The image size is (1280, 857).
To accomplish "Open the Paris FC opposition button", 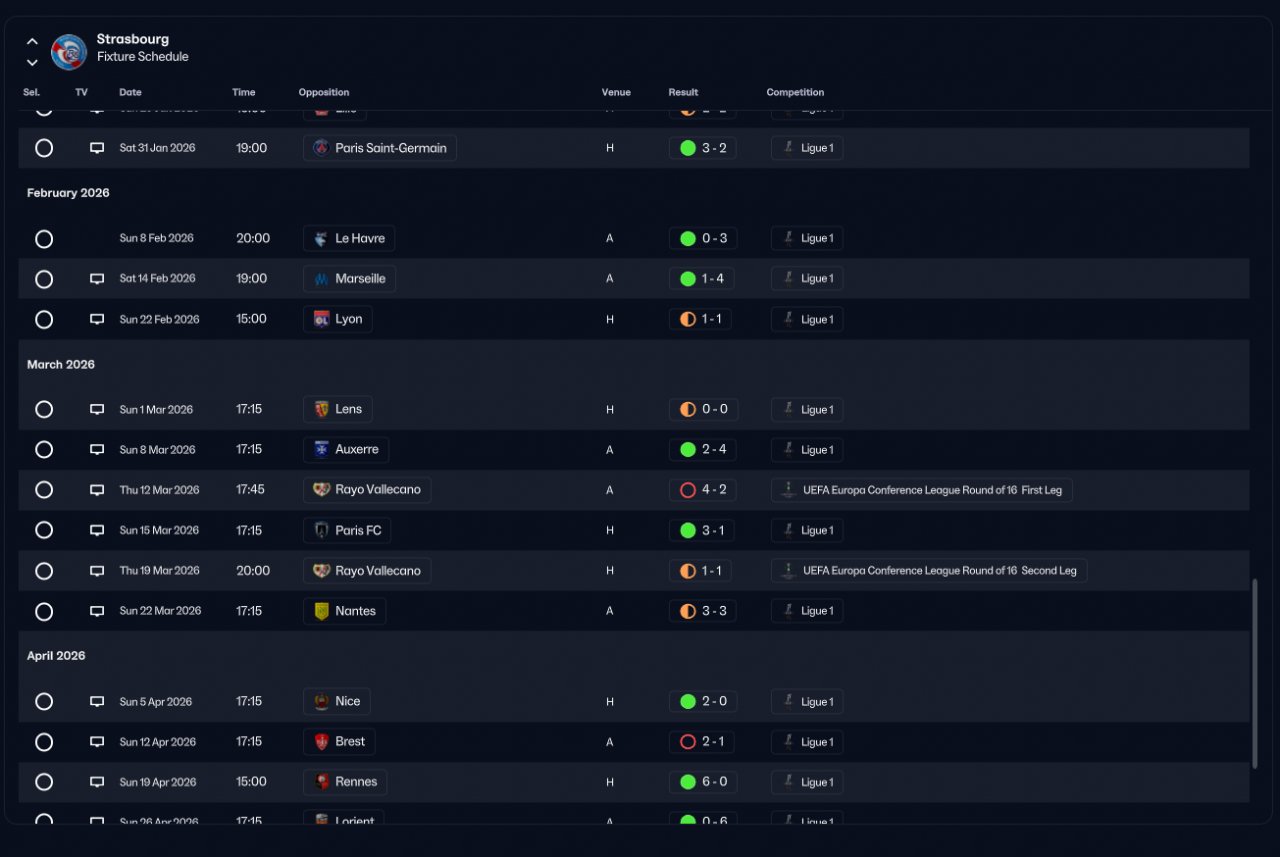I will coord(347,530).
